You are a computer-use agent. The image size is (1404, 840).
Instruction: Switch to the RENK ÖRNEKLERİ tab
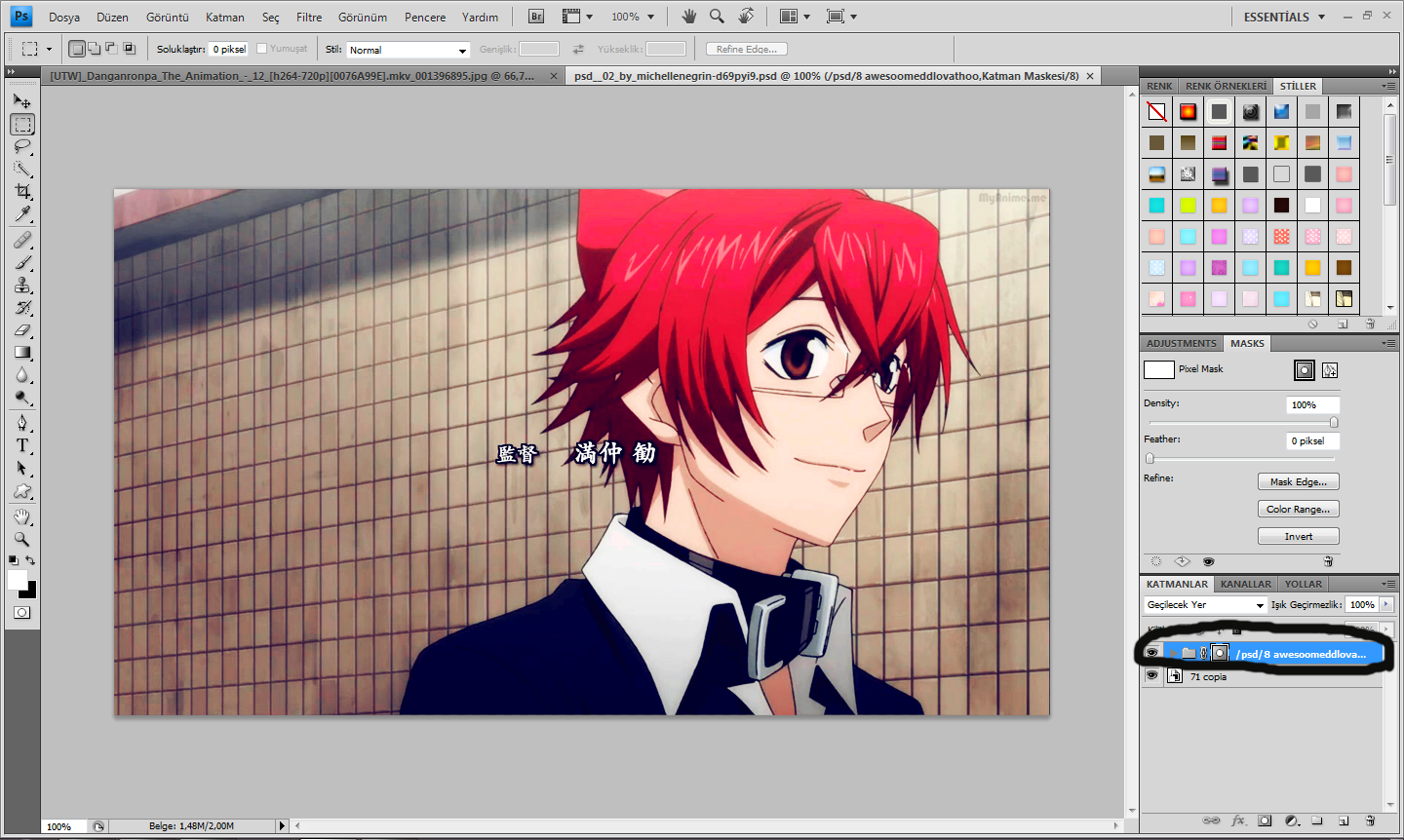pyautogui.click(x=1226, y=86)
